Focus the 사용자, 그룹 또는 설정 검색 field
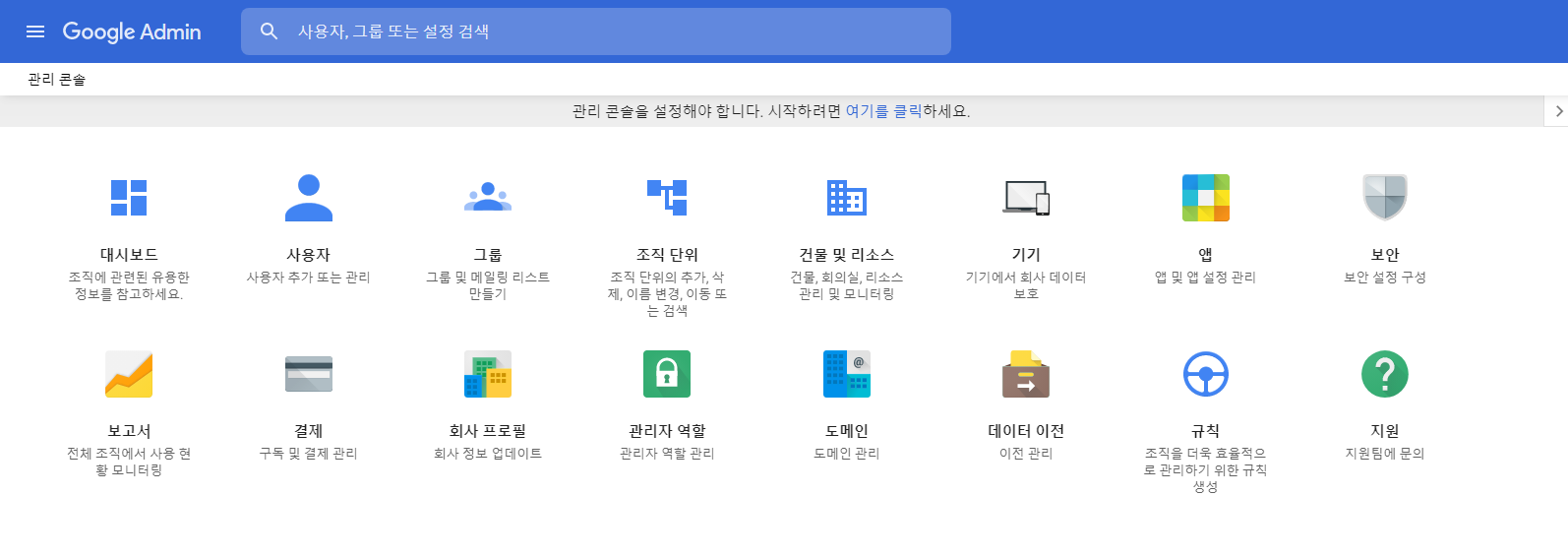Image resolution: width=1568 pixels, height=557 pixels. (596, 31)
